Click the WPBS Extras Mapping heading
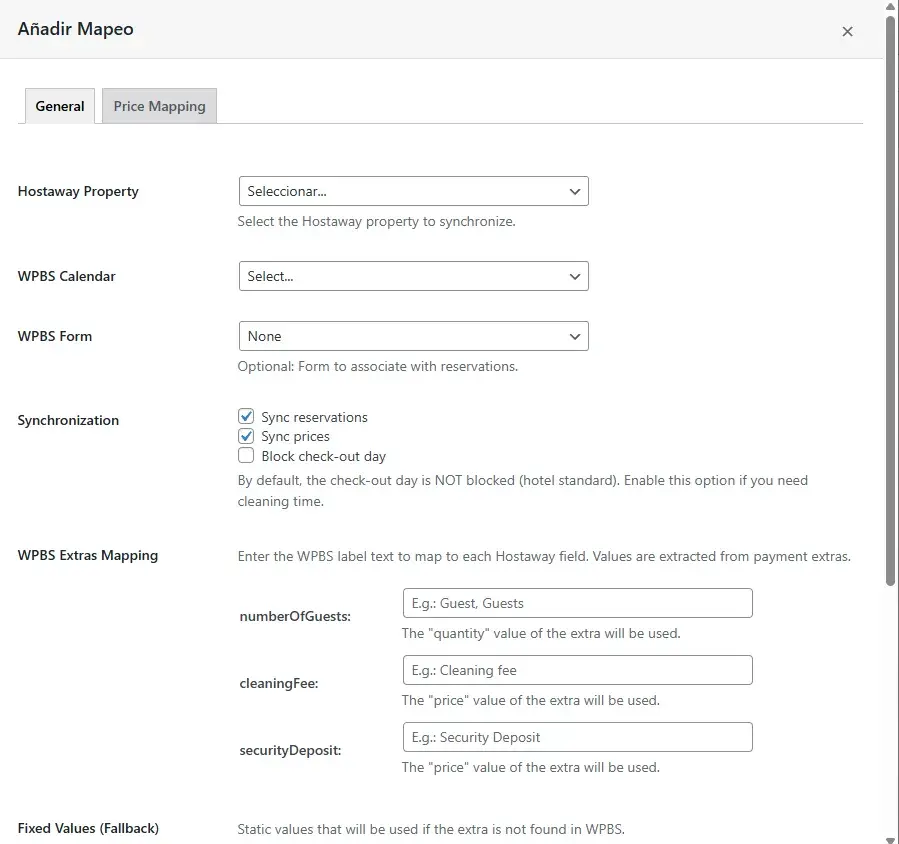 [x=88, y=556]
